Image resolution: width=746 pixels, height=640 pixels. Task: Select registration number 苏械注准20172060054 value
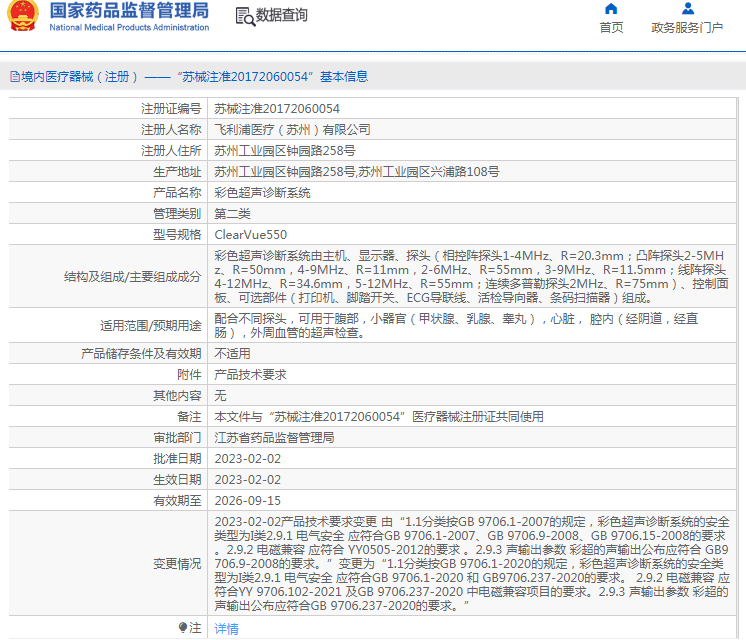pos(277,109)
